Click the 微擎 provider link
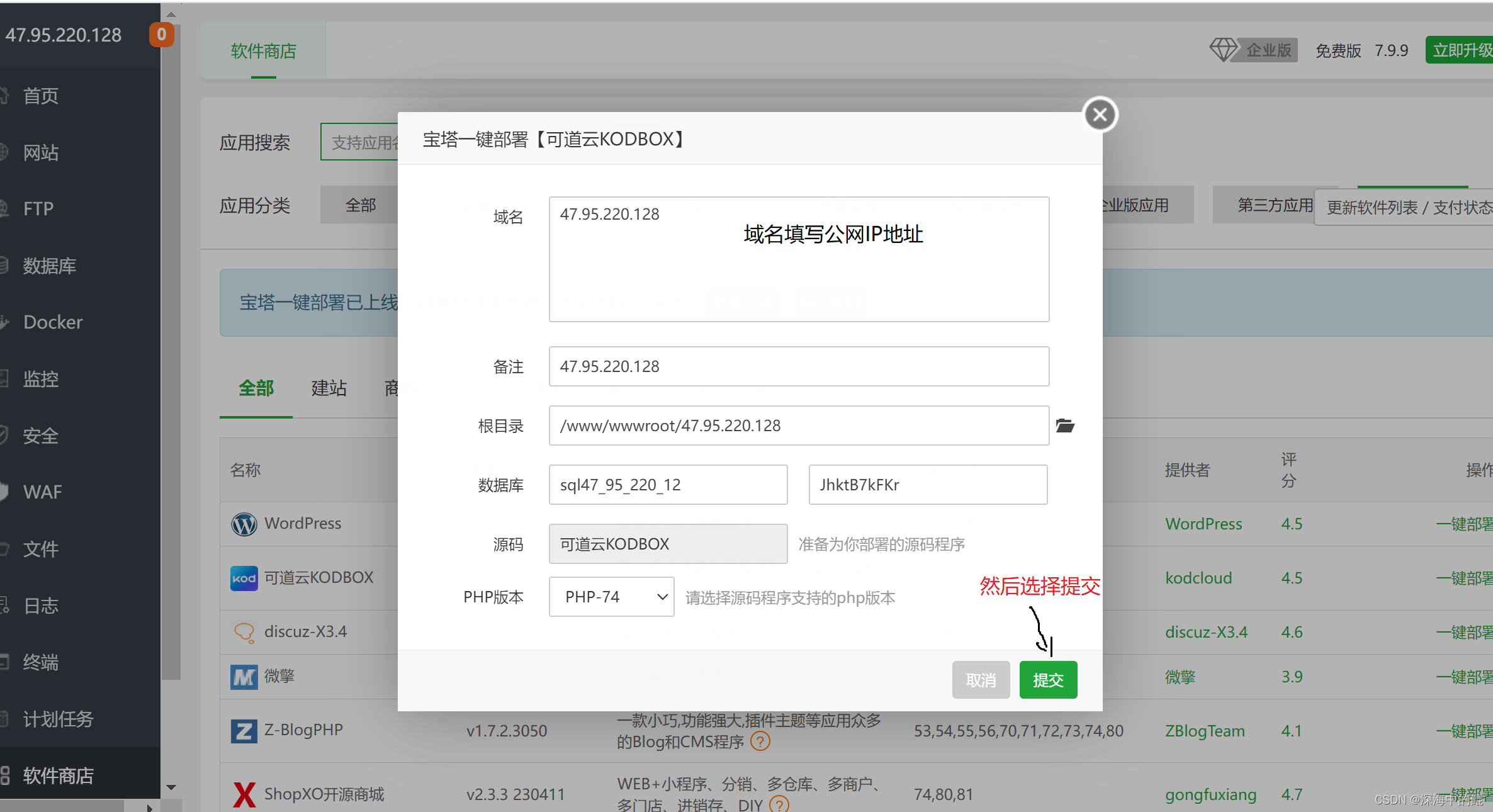 (x=1180, y=677)
